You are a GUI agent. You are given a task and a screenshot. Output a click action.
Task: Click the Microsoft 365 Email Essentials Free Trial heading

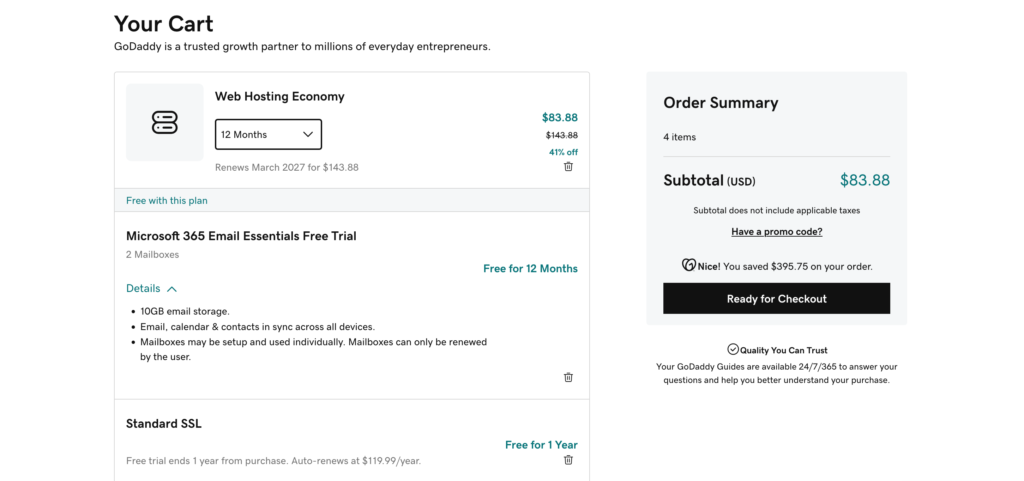pyautogui.click(x=241, y=236)
